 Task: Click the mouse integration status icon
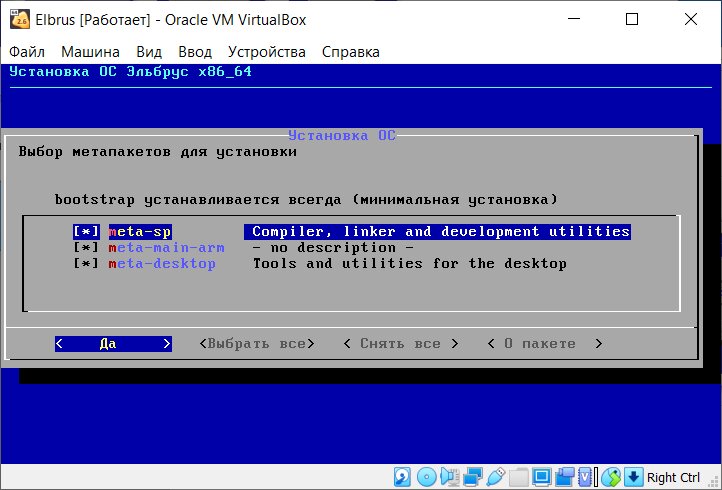coord(611,477)
